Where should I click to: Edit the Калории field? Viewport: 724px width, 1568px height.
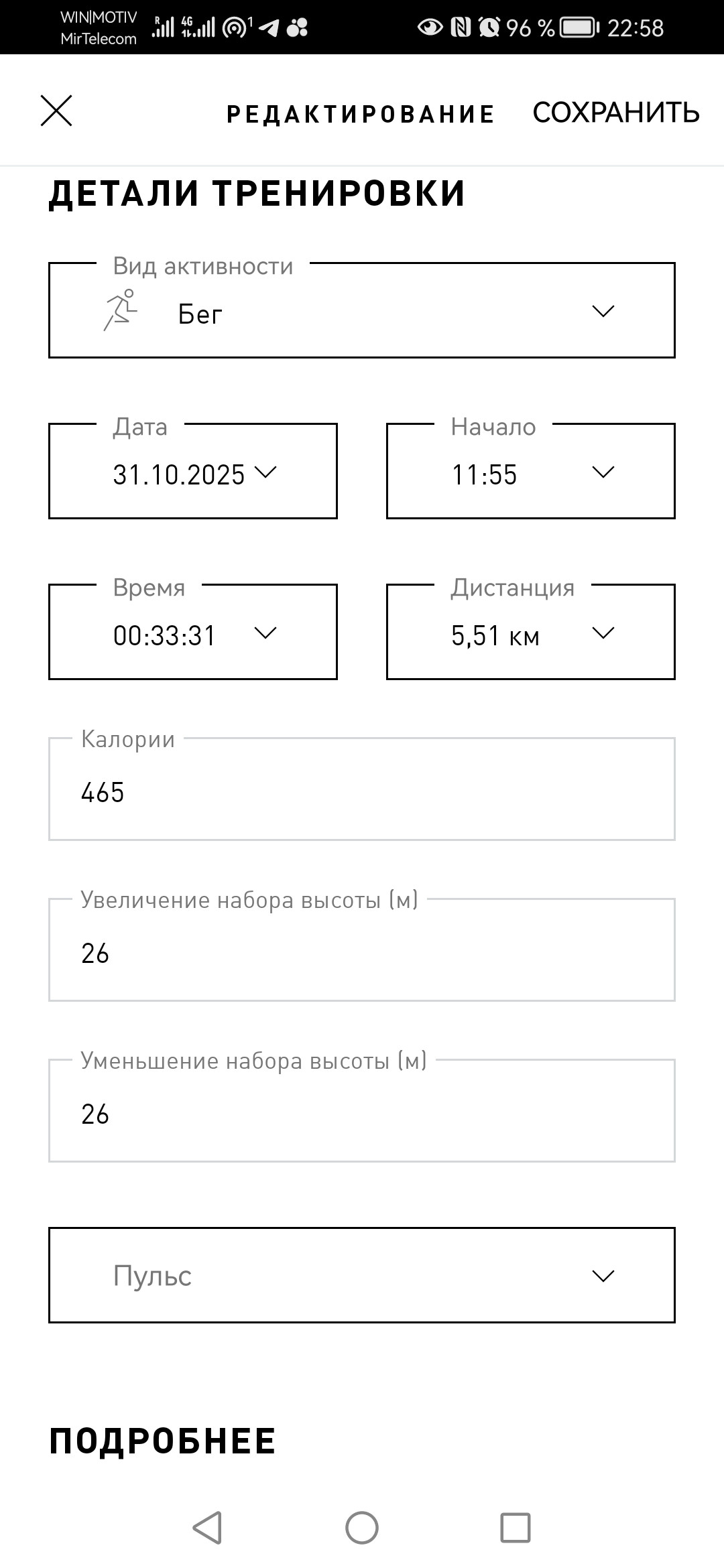(x=362, y=789)
